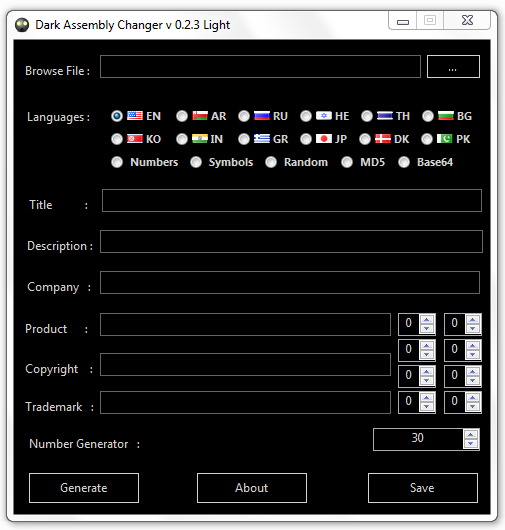Click the Greek flag icon
Viewport: 505px width, 530px height.
pos(262,139)
